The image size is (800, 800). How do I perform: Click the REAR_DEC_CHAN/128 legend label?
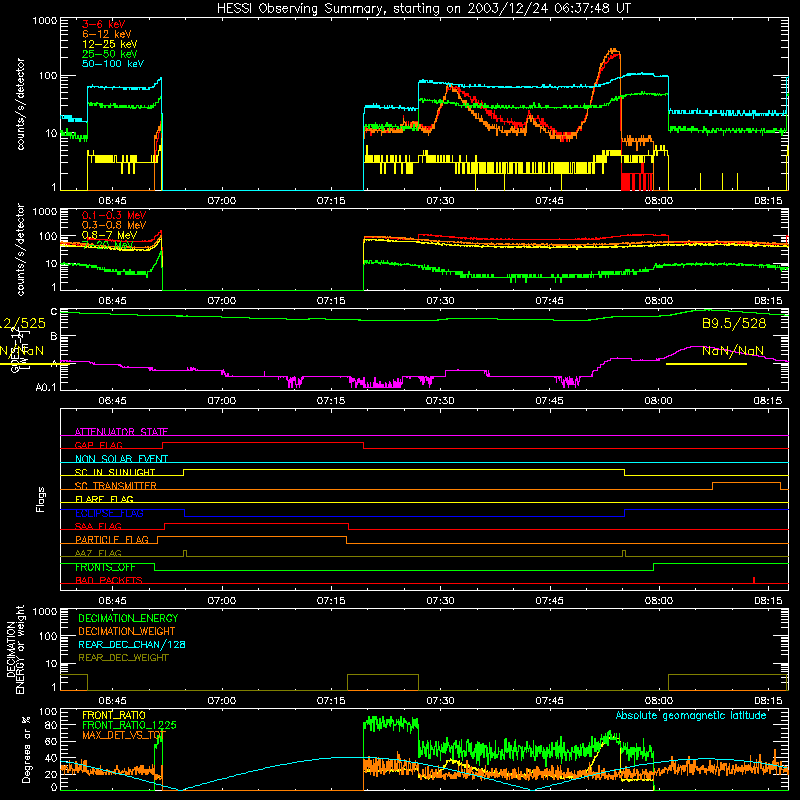[x=132, y=644]
